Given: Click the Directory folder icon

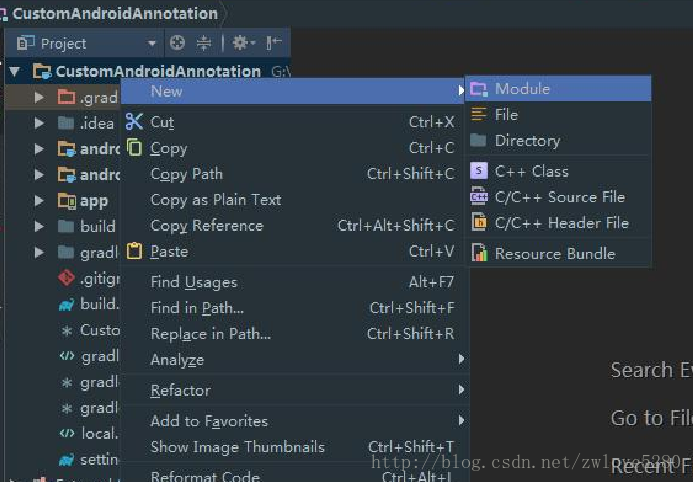Looking at the screenshot, I should coord(478,140).
